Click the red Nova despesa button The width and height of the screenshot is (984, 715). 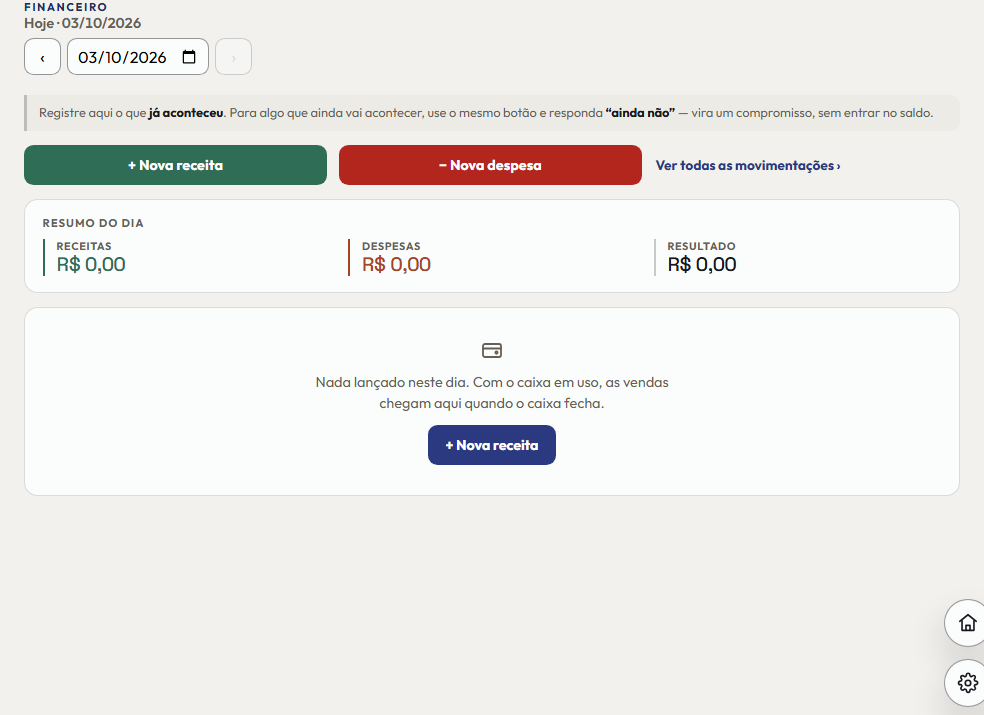tap(490, 165)
